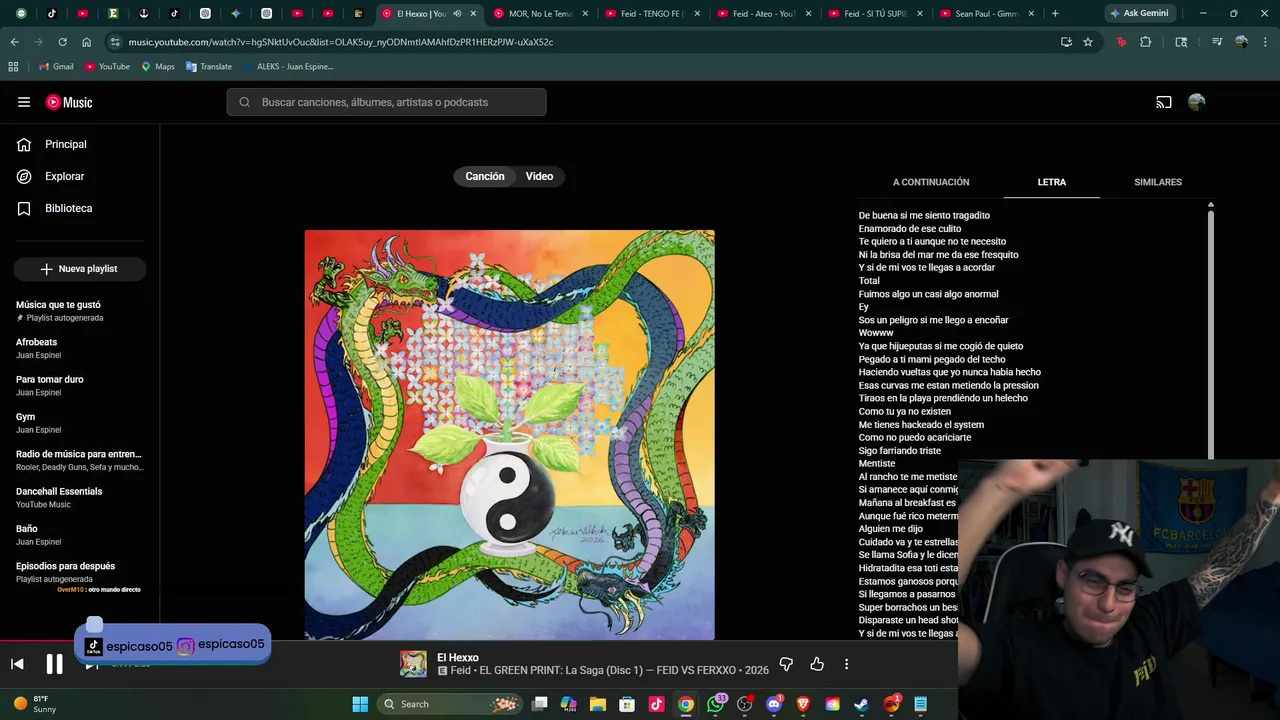Image resolution: width=1280 pixels, height=720 pixels.
Task: Go to previous track
Action: click(x=17, y=664)
